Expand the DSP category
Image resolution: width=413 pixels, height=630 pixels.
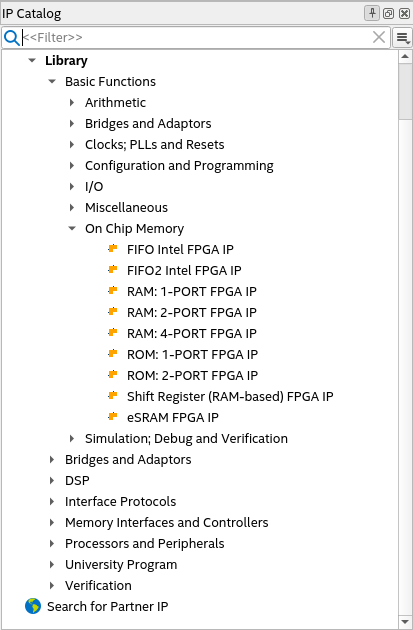click(52, 480)
